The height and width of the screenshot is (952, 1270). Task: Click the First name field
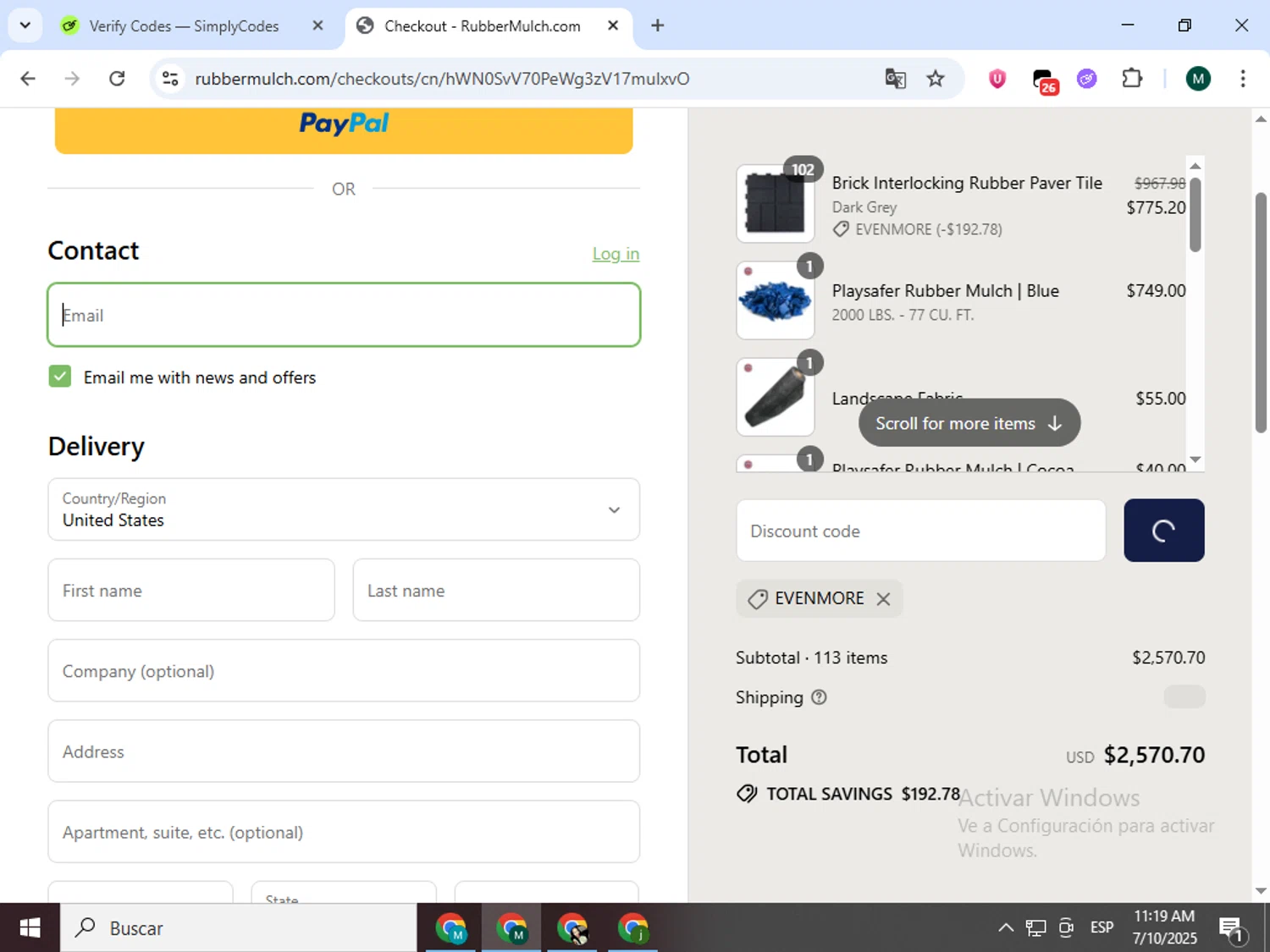coord(191,590)
